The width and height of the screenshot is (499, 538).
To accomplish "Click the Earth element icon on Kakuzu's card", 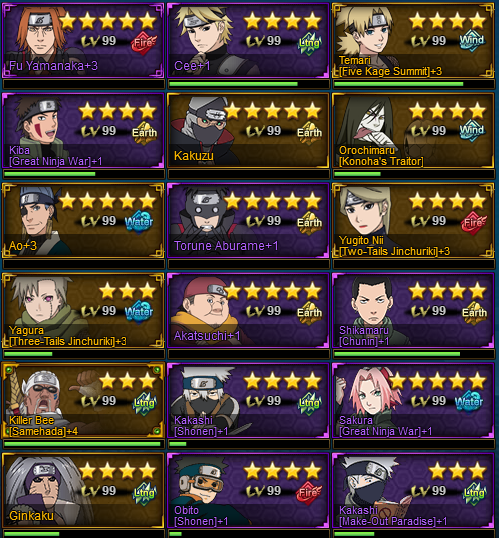I will click(309, 133).
